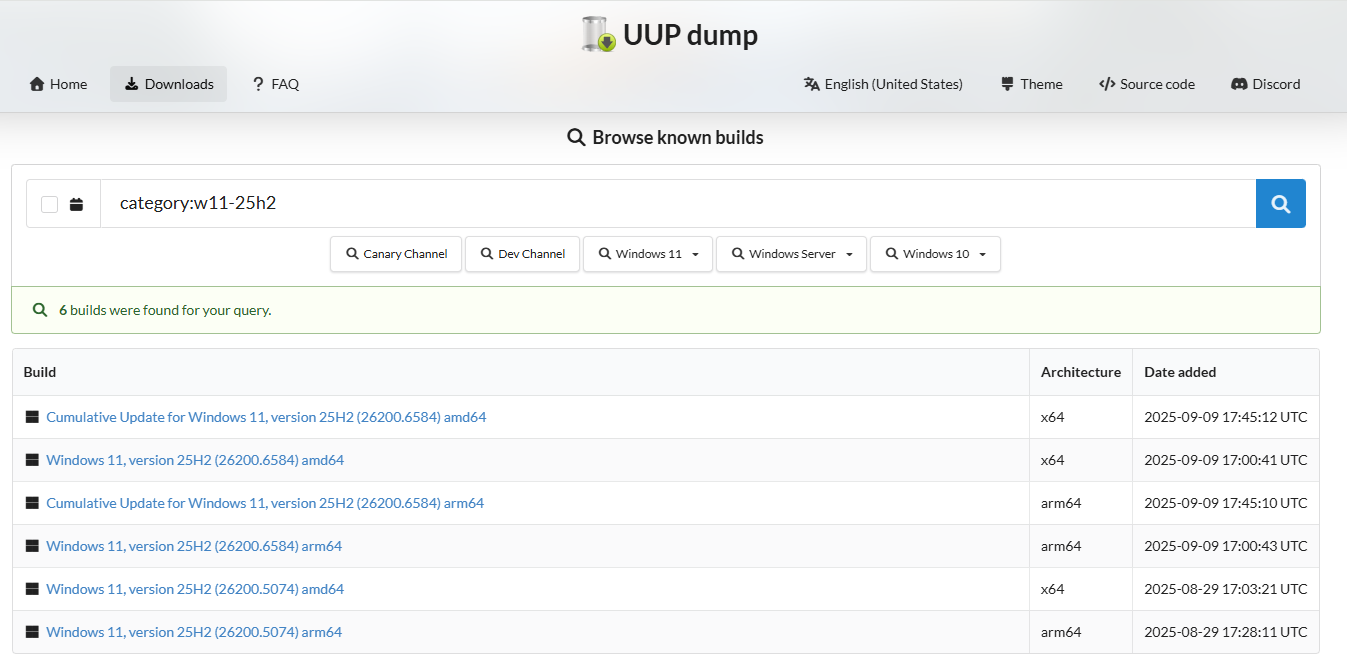
Task: Select date 2025-09-09 17:45:12 UTC
Action: tap(1225, 417)
